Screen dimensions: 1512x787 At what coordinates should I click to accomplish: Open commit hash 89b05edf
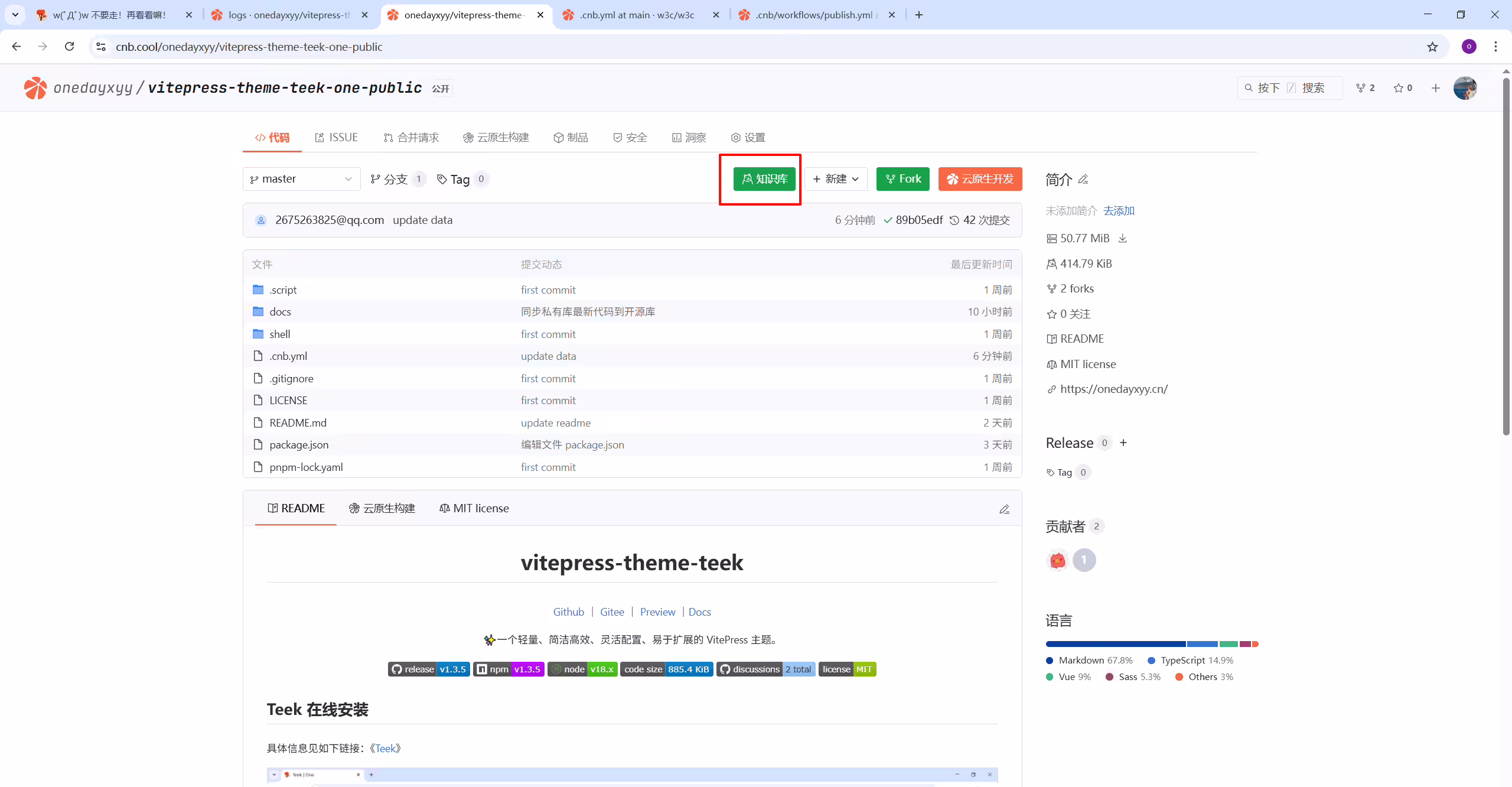(x=919, y=220)
